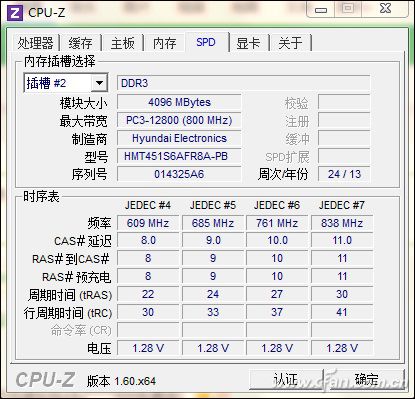Click the tRC value 37
The width and height of the screenshot is (415, 399).
click(x=277, y=312)
